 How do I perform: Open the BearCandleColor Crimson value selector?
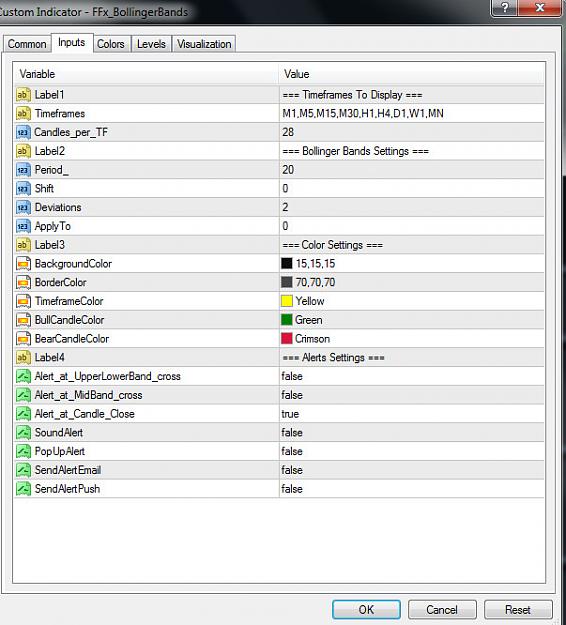tap(412, 339)
